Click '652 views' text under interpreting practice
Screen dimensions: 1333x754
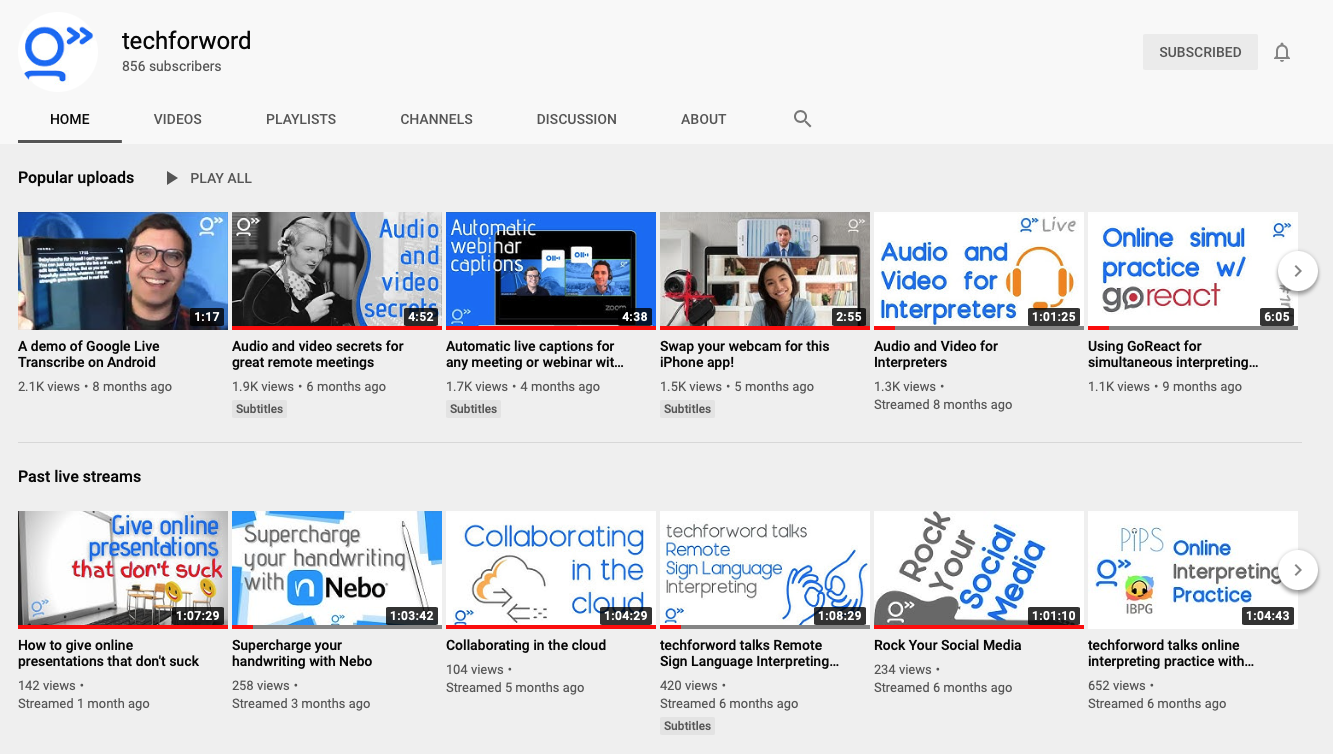point(1117,686)
